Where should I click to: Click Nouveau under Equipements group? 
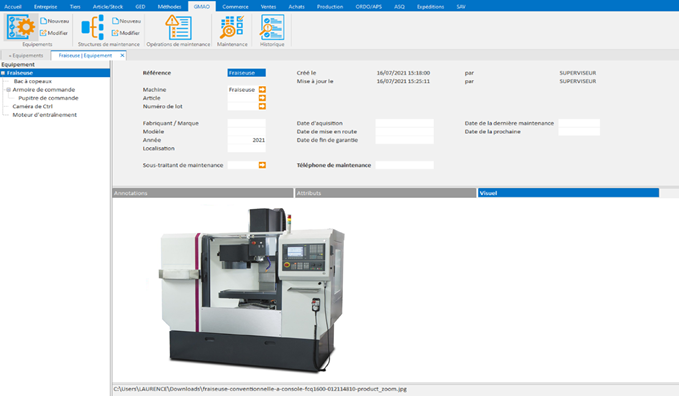tap(55, 21)
